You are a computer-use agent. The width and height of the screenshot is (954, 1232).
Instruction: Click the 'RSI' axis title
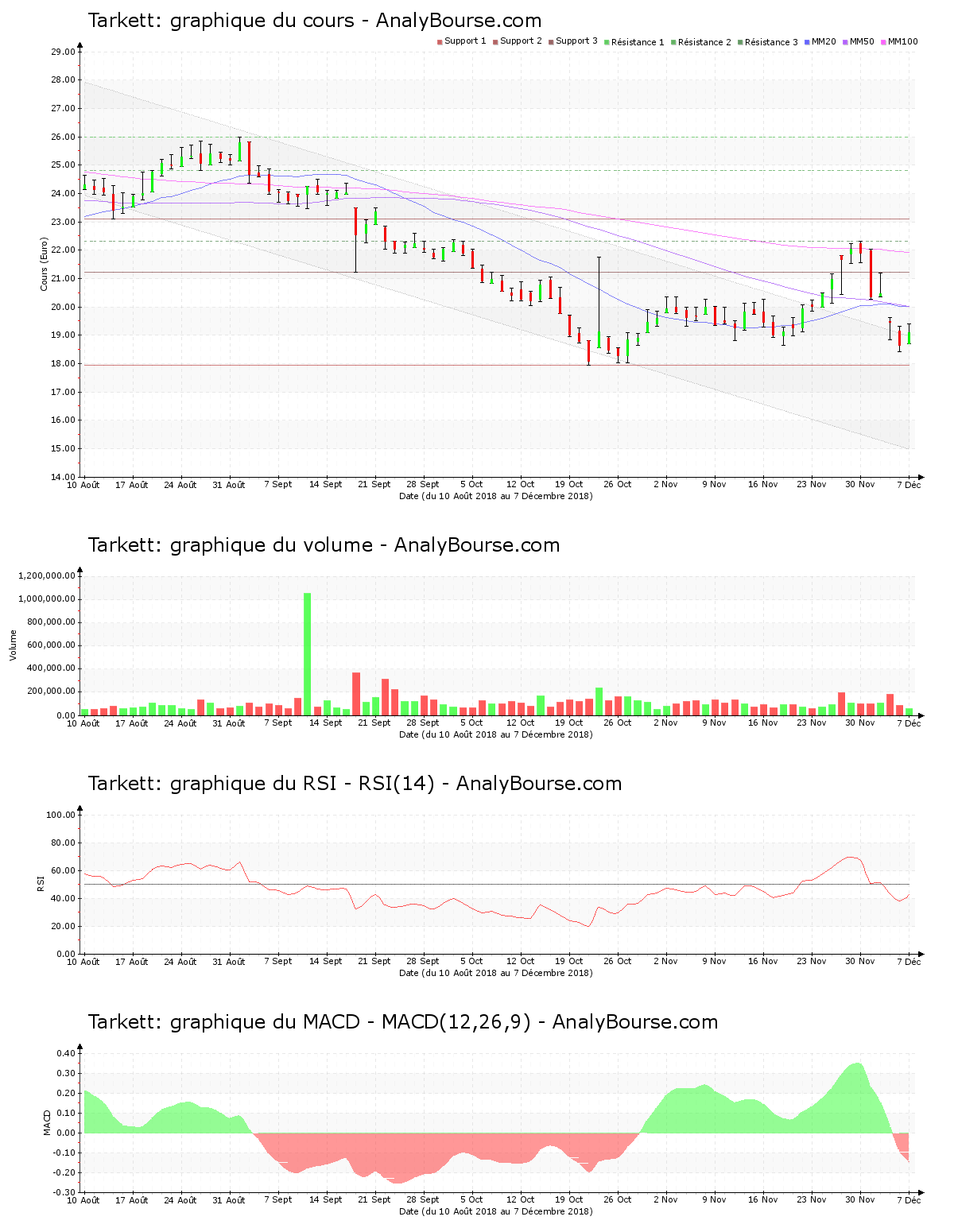(40, 884)
